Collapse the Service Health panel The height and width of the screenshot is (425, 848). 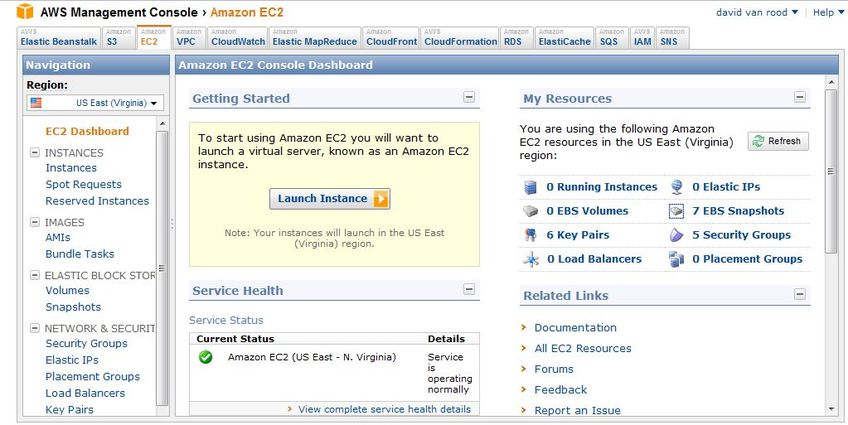point(469,289)
